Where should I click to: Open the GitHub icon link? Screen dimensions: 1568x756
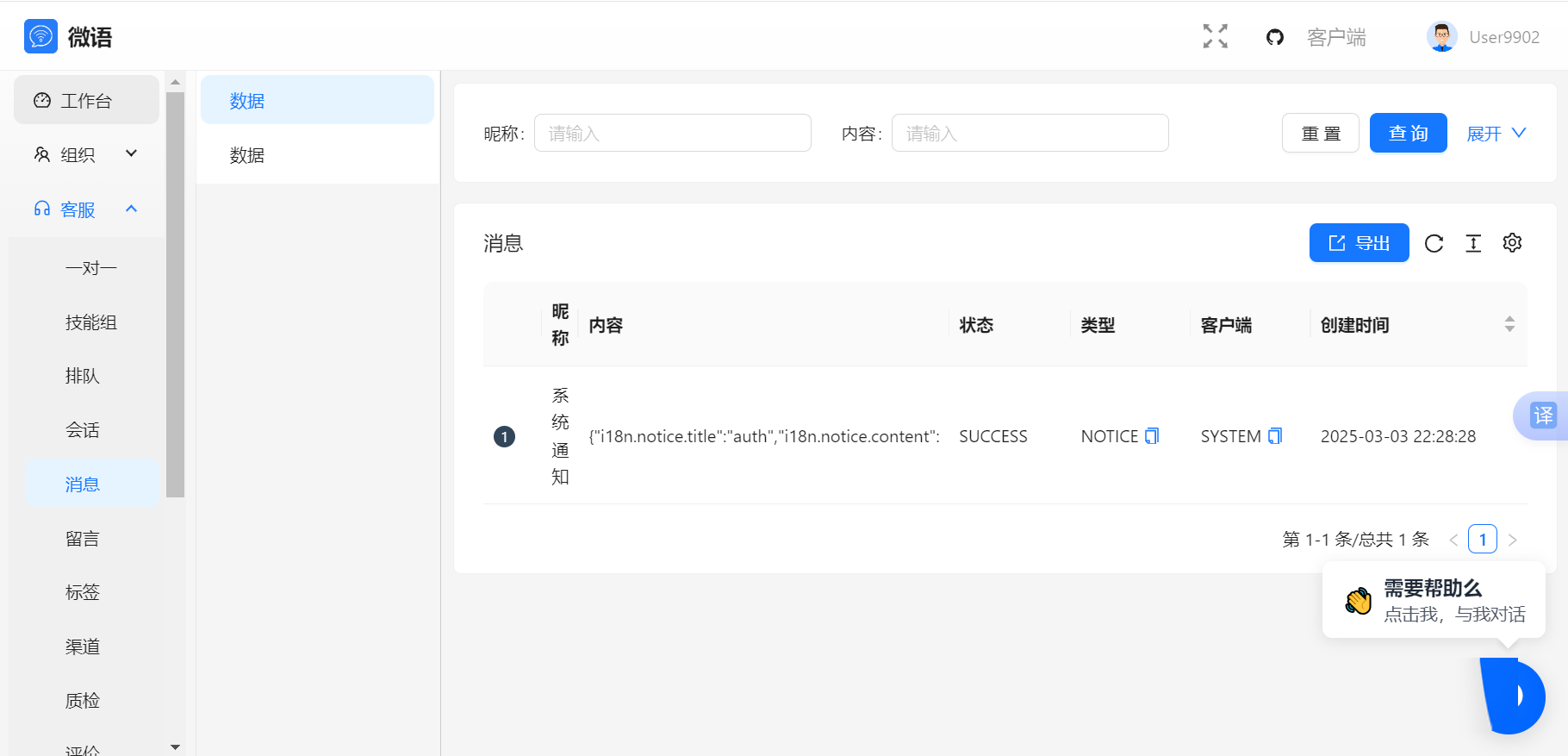coord(1274,37)
